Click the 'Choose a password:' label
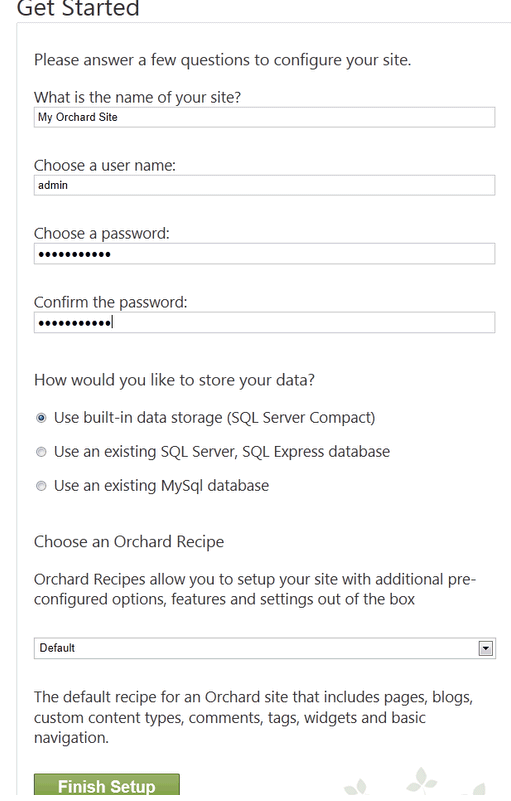The width and height of the screenshot is (511, 801). point(102,233)
